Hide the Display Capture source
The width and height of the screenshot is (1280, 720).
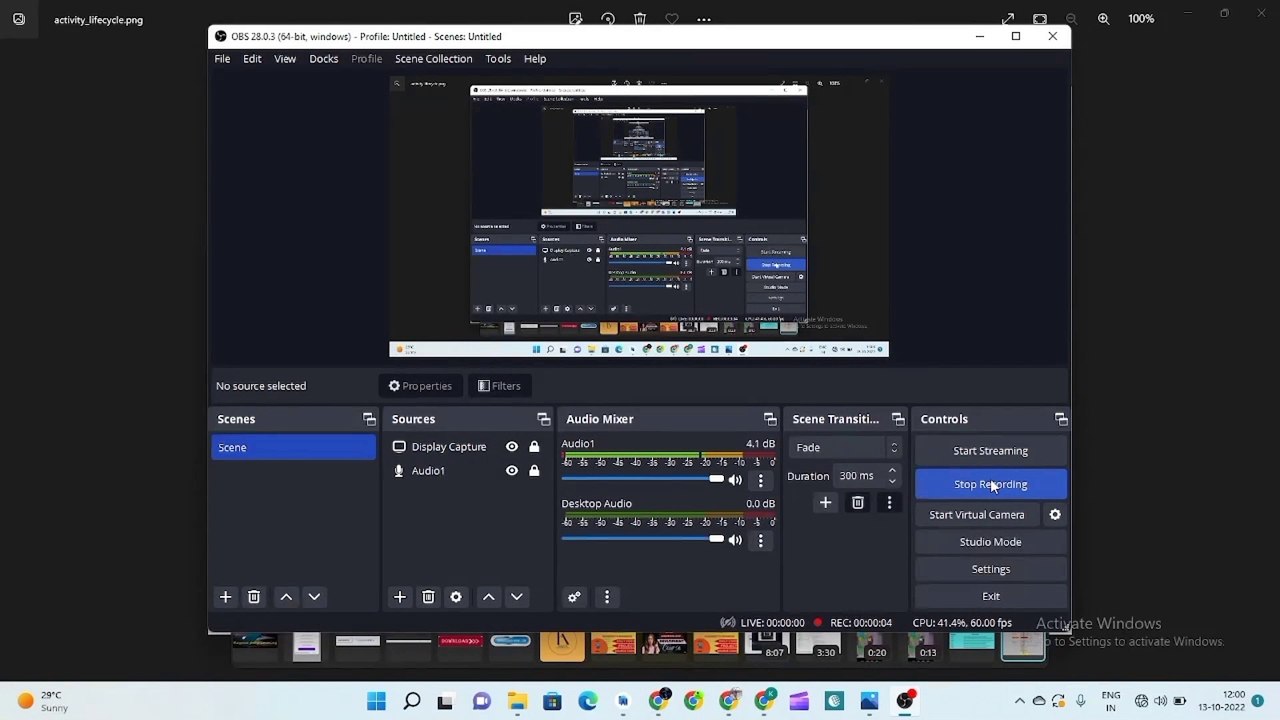(x=512, y=447)
